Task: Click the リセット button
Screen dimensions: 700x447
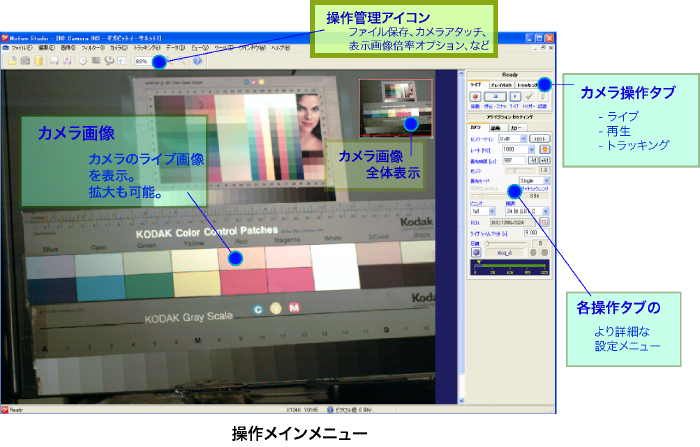Action: point(540,139)
